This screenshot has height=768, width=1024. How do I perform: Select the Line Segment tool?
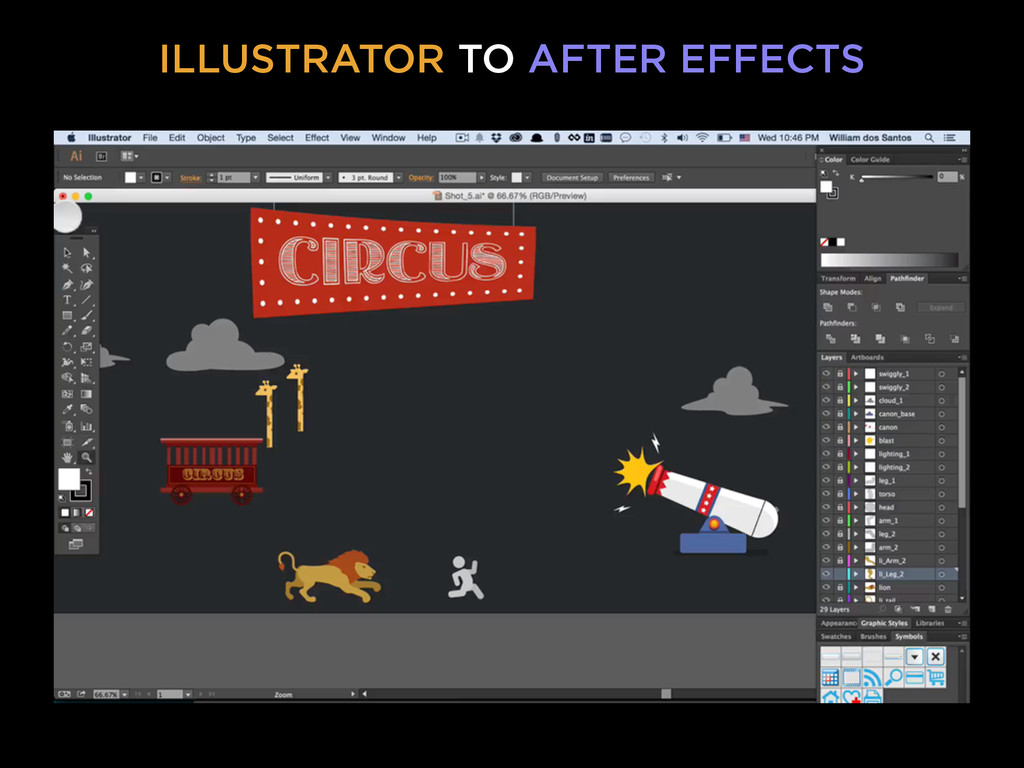coord(86,300)
